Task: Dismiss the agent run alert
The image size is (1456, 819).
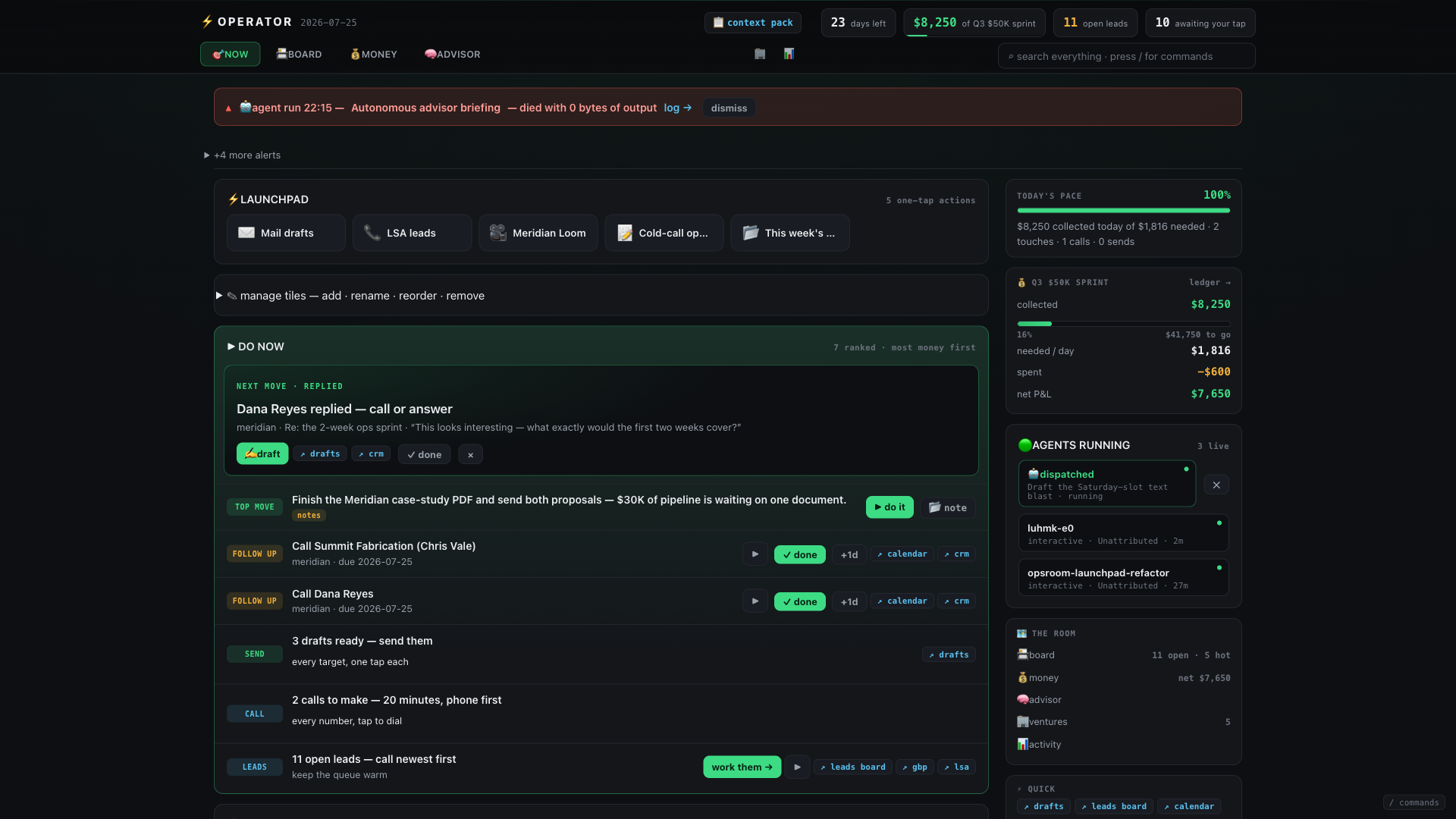Action: click(729, 108)
